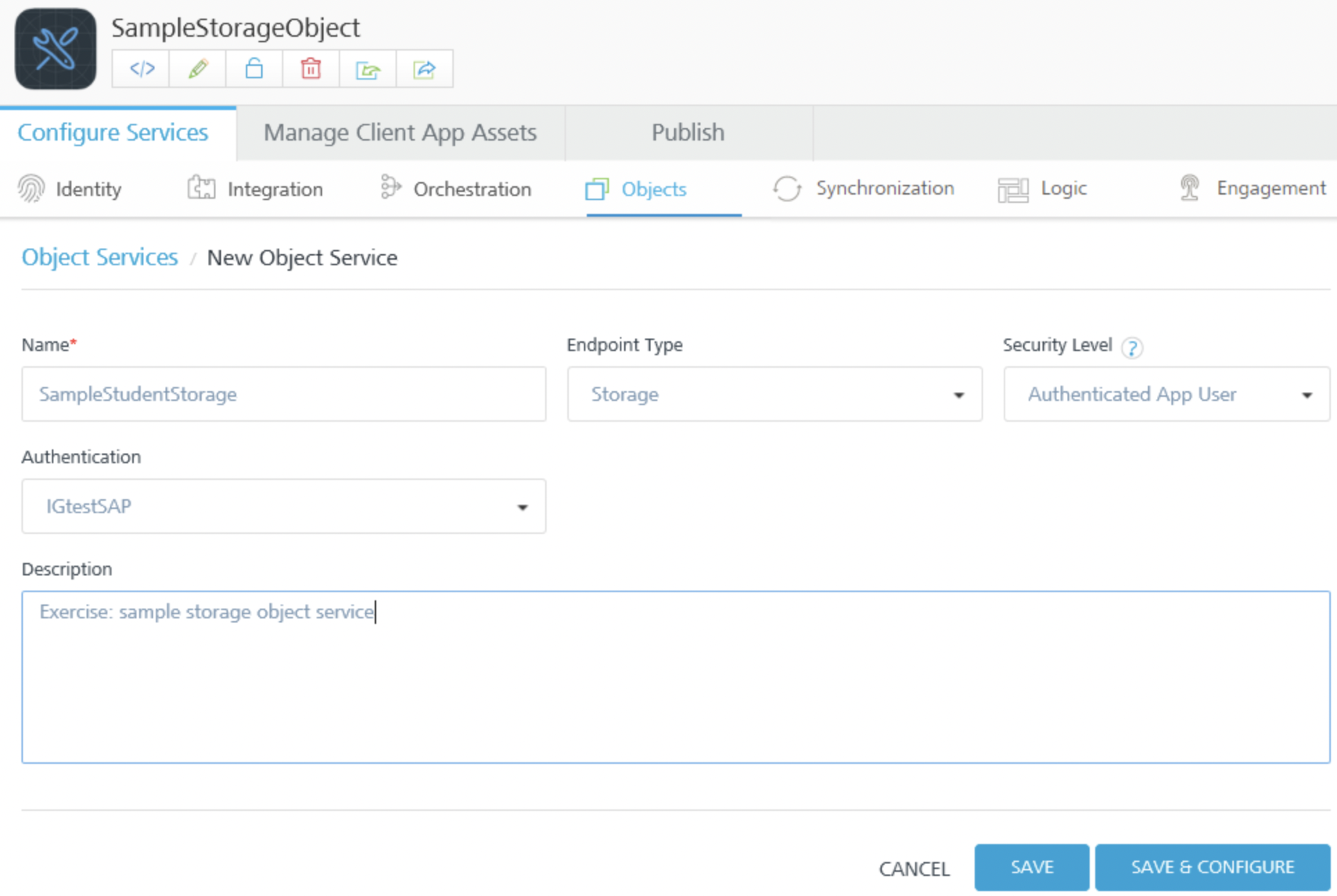Click Security Level help question mark

[1132, 347]
